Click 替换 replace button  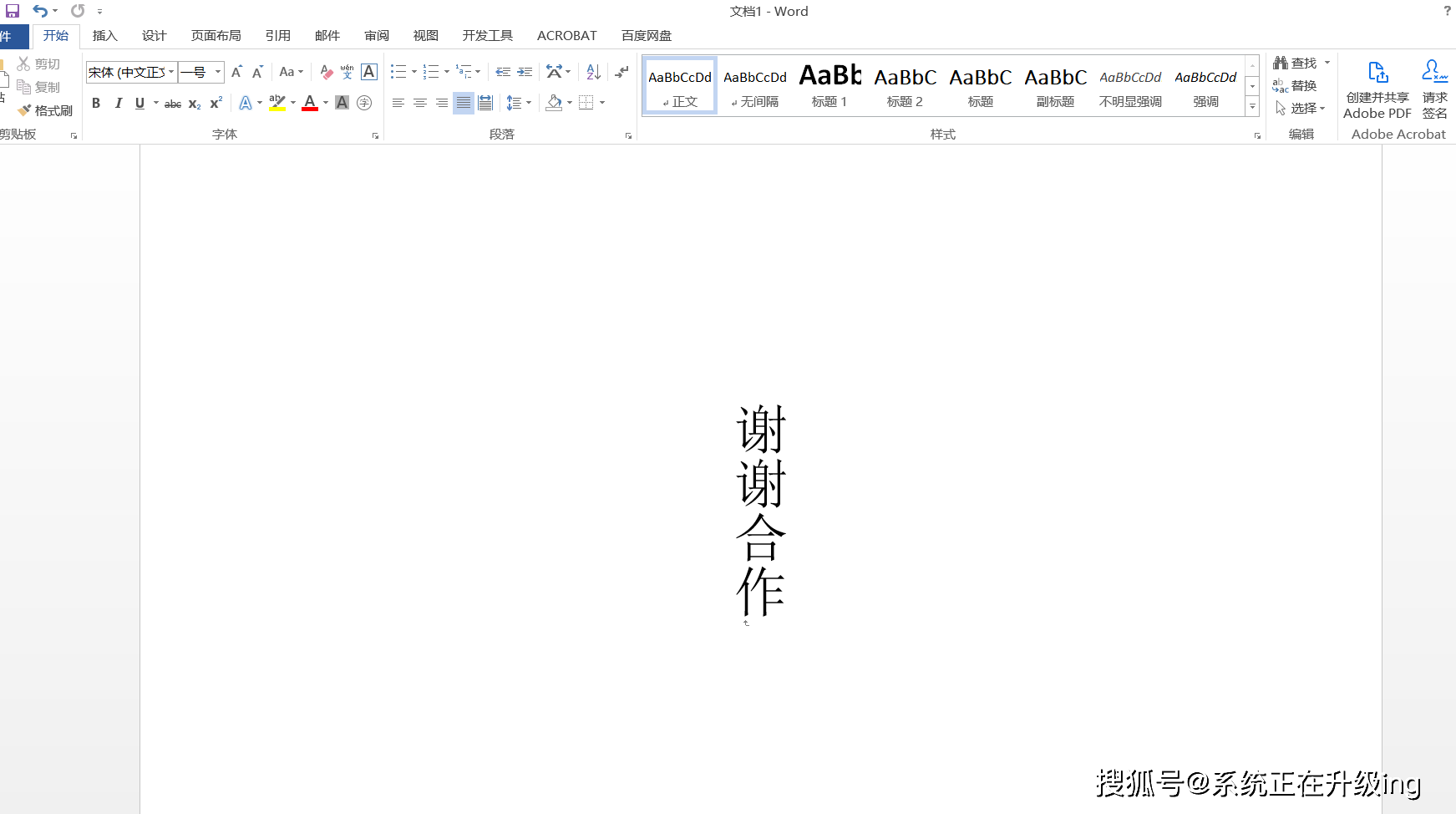pyautogui.click(x=1295, y=85)
